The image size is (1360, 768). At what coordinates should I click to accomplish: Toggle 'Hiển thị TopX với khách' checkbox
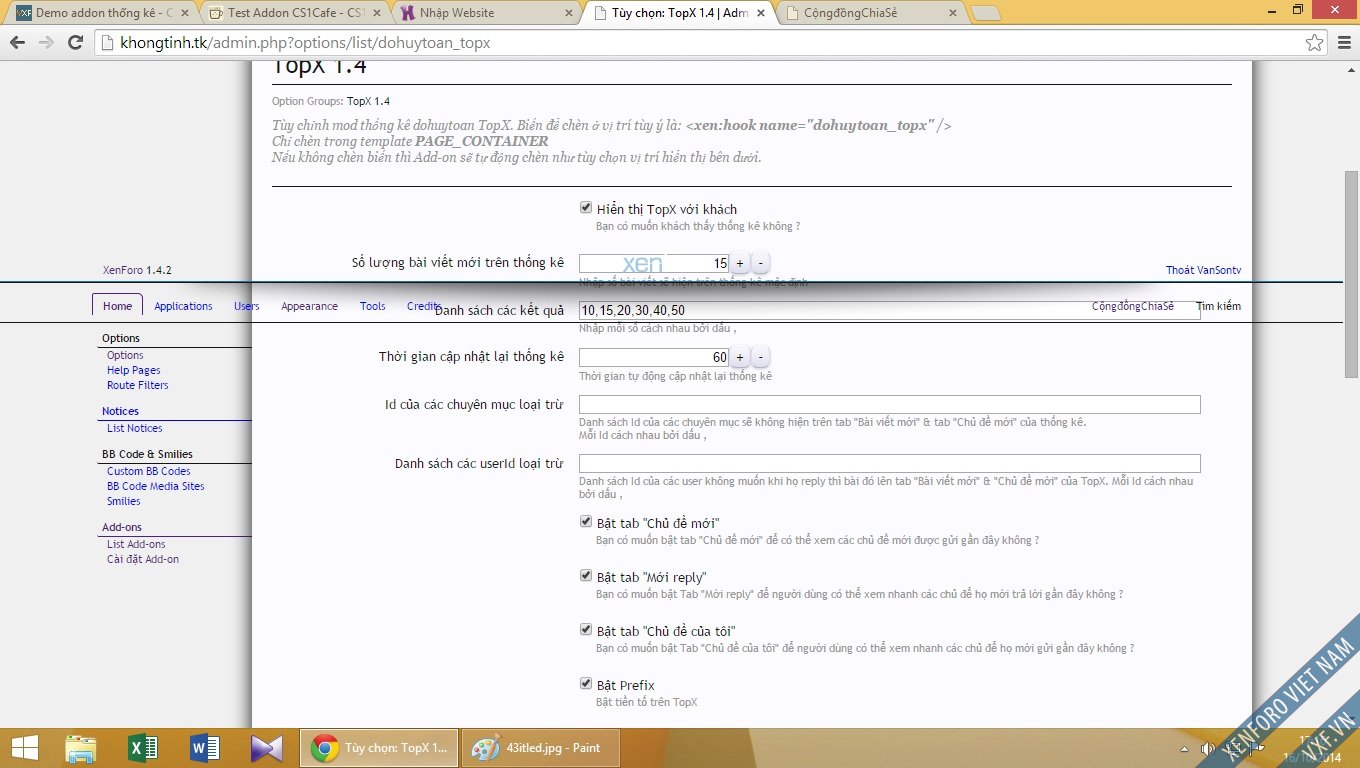[x=586, y=208]
